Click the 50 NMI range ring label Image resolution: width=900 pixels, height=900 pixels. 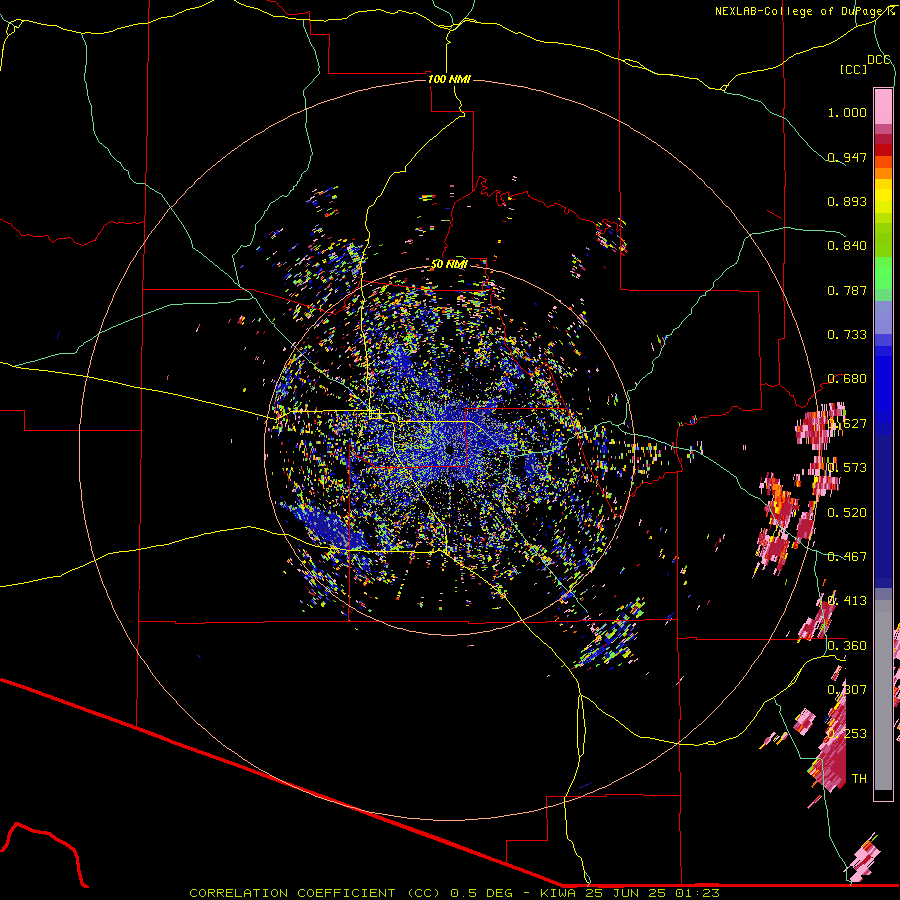point(449,264)
